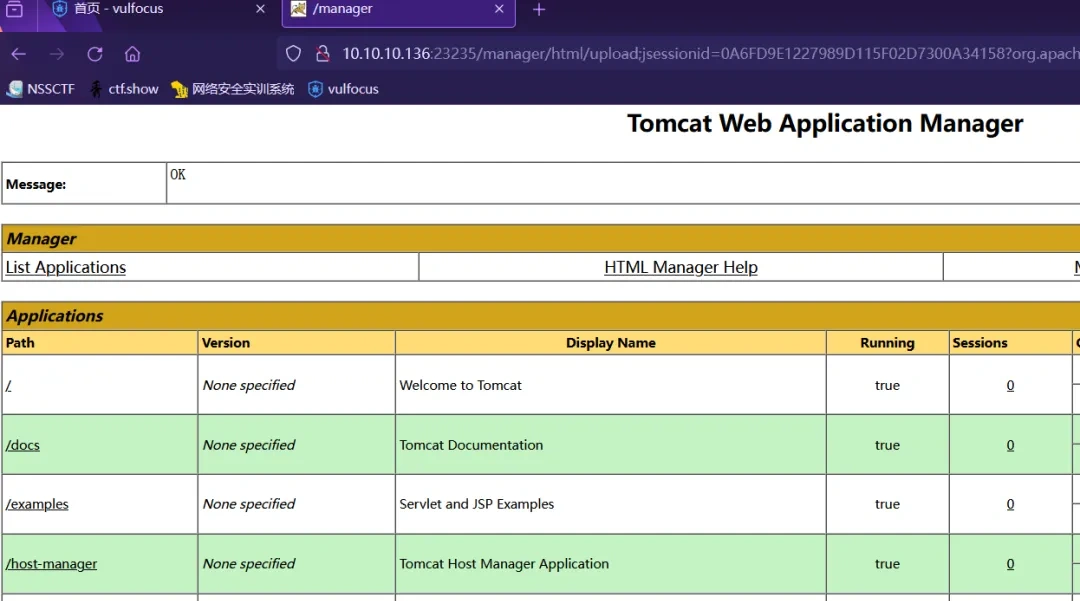
Task: Click None specified for Welcome to Tomcat
Action: (x=249, y=386)
